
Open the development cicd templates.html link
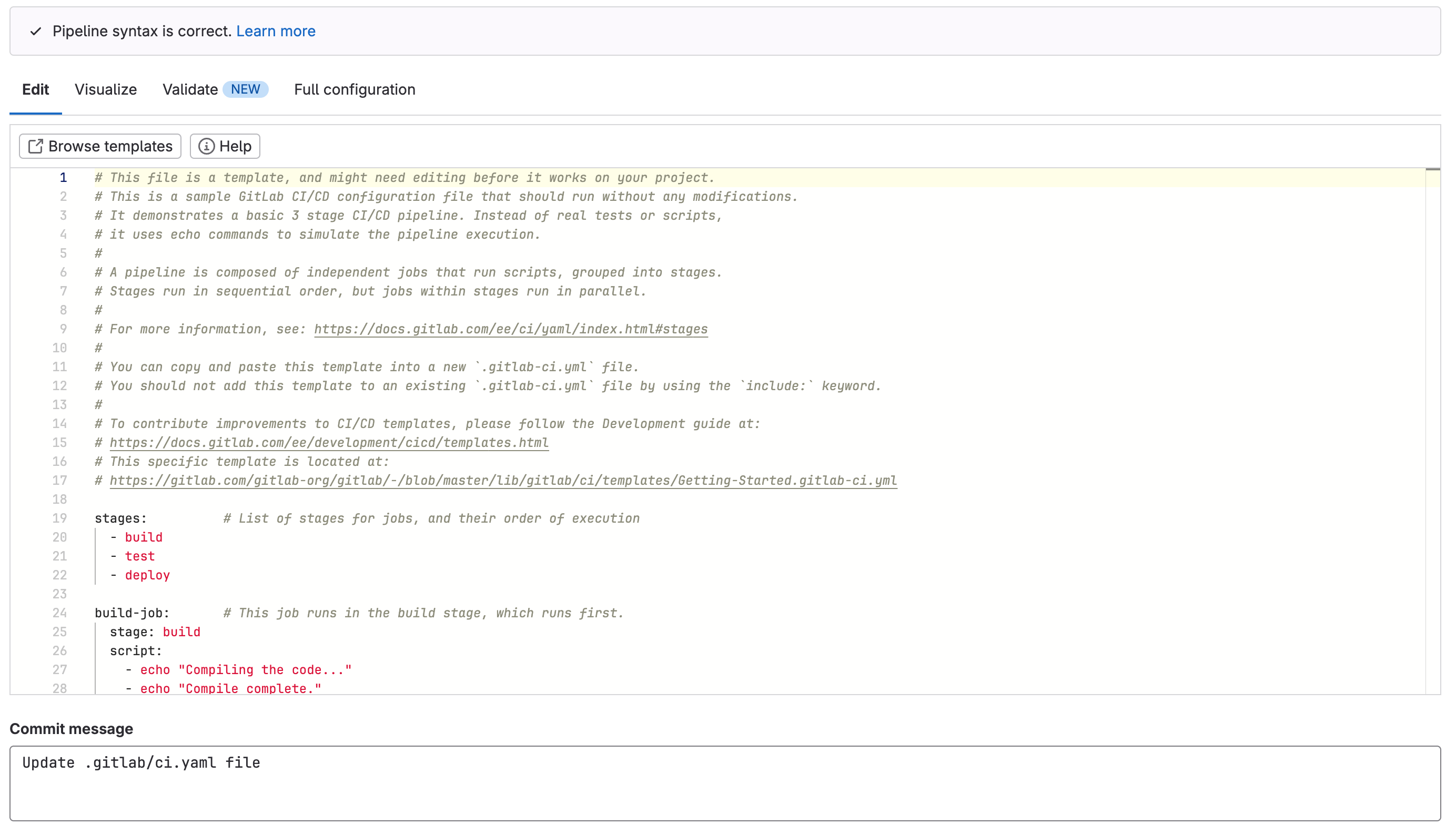pyautogui.click(x=329, y=443)
